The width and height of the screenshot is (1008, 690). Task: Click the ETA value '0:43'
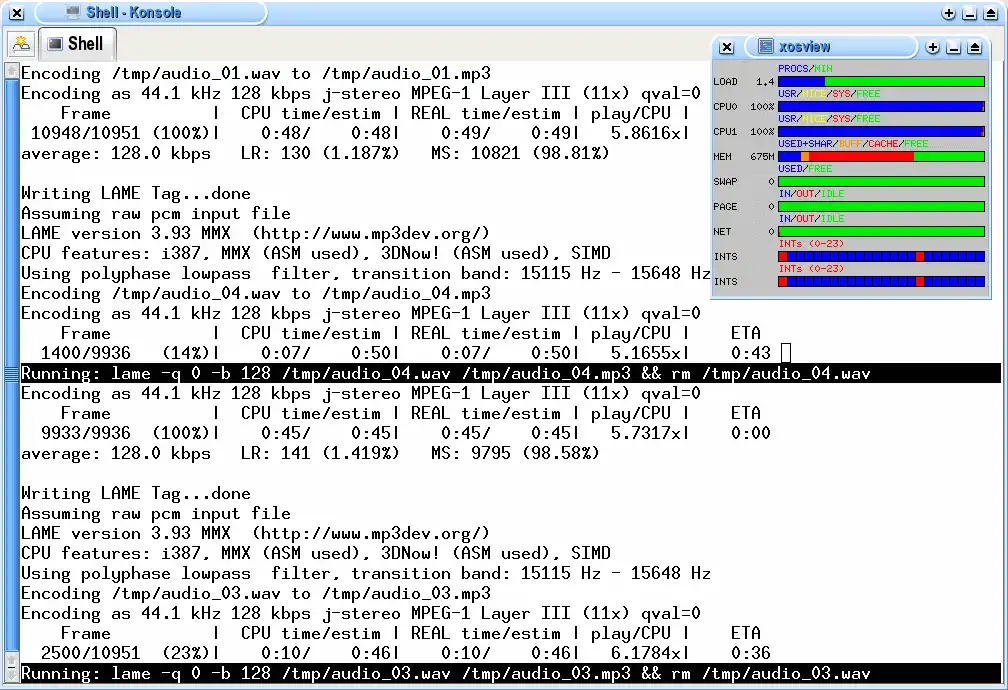751,353
